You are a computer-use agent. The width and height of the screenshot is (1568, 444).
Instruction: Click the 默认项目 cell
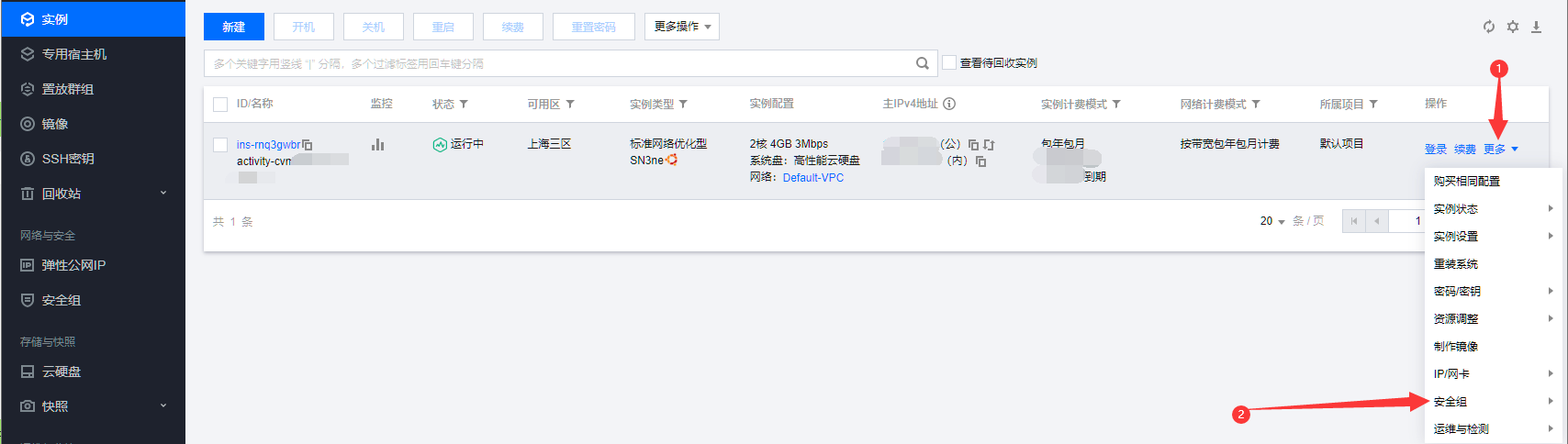[1342, 144]
